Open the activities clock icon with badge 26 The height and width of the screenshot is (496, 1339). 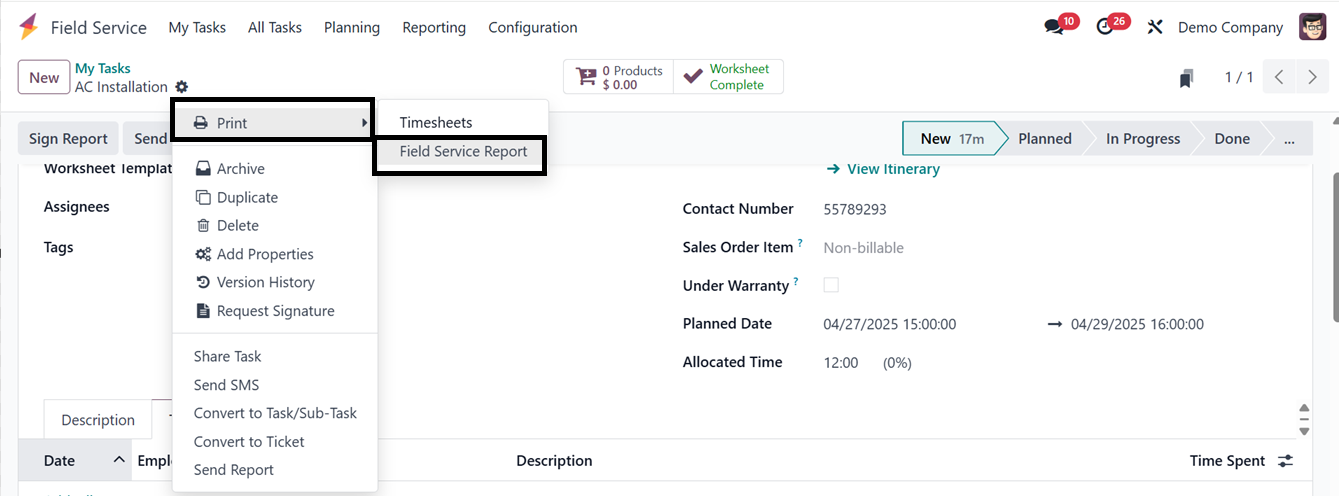(x=1105, y=27)
